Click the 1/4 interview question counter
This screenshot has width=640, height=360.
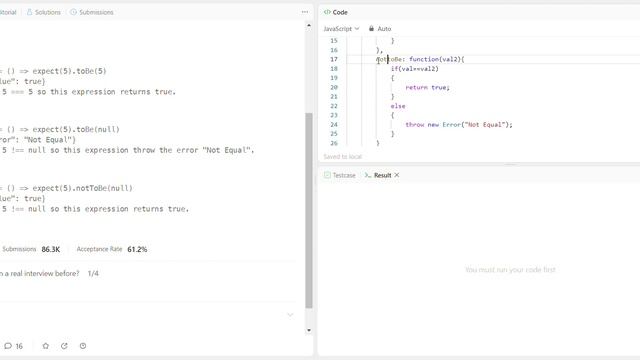[x=93, y=273]
